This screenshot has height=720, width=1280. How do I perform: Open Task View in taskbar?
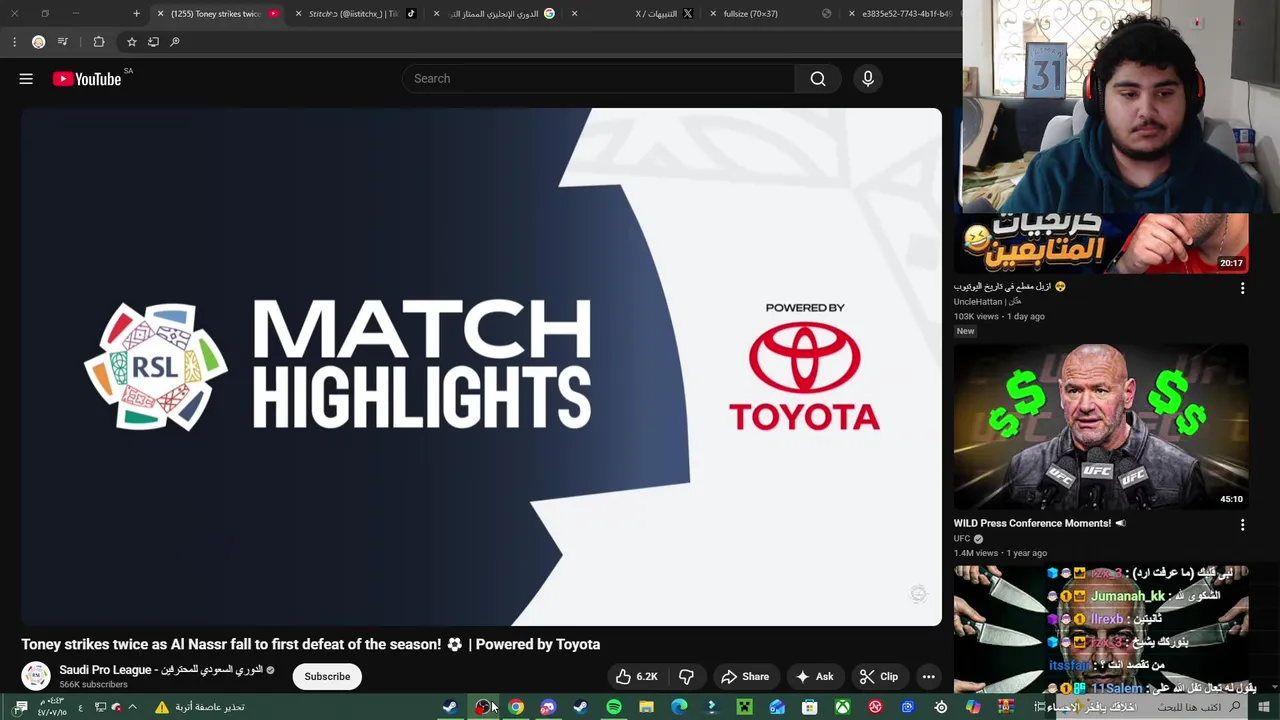tap(1039, 707)
